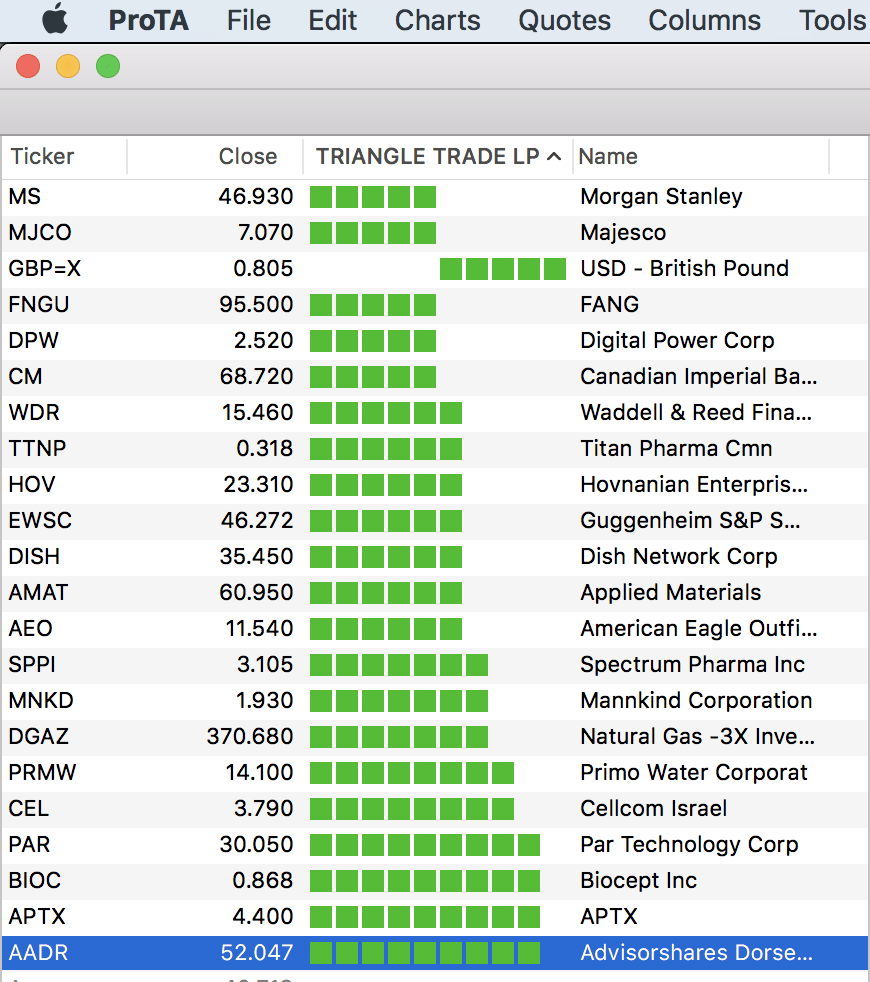Select the AMAT ticker
This screenshot has height=982, width=870.
pos(38,593)
